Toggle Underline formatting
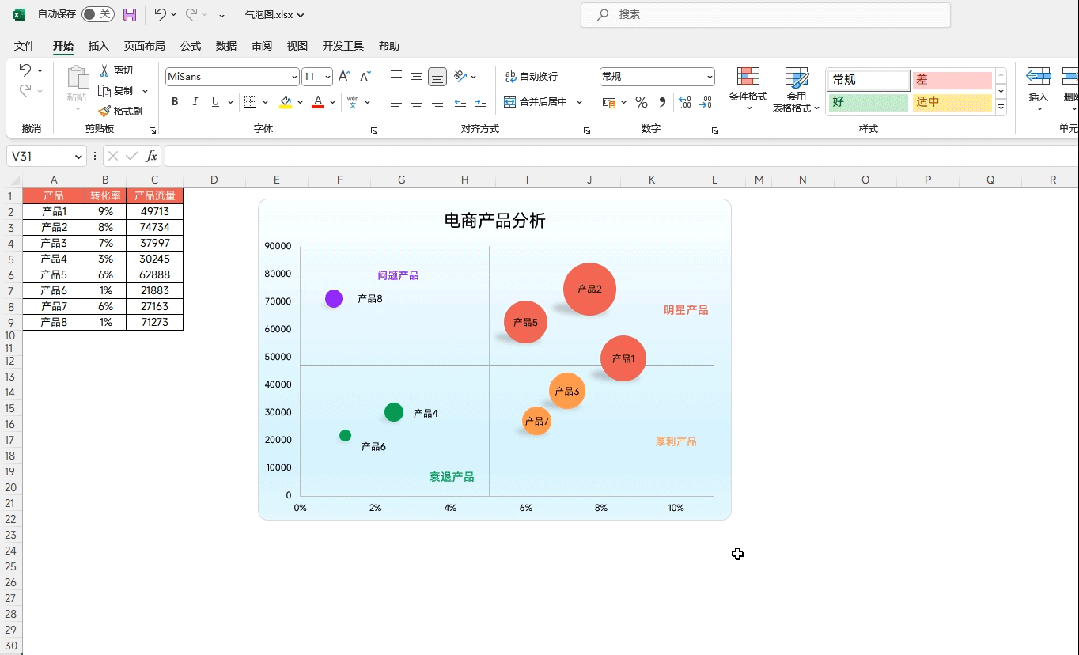Viewport: 1079px width, 655px height. (215, 102)
